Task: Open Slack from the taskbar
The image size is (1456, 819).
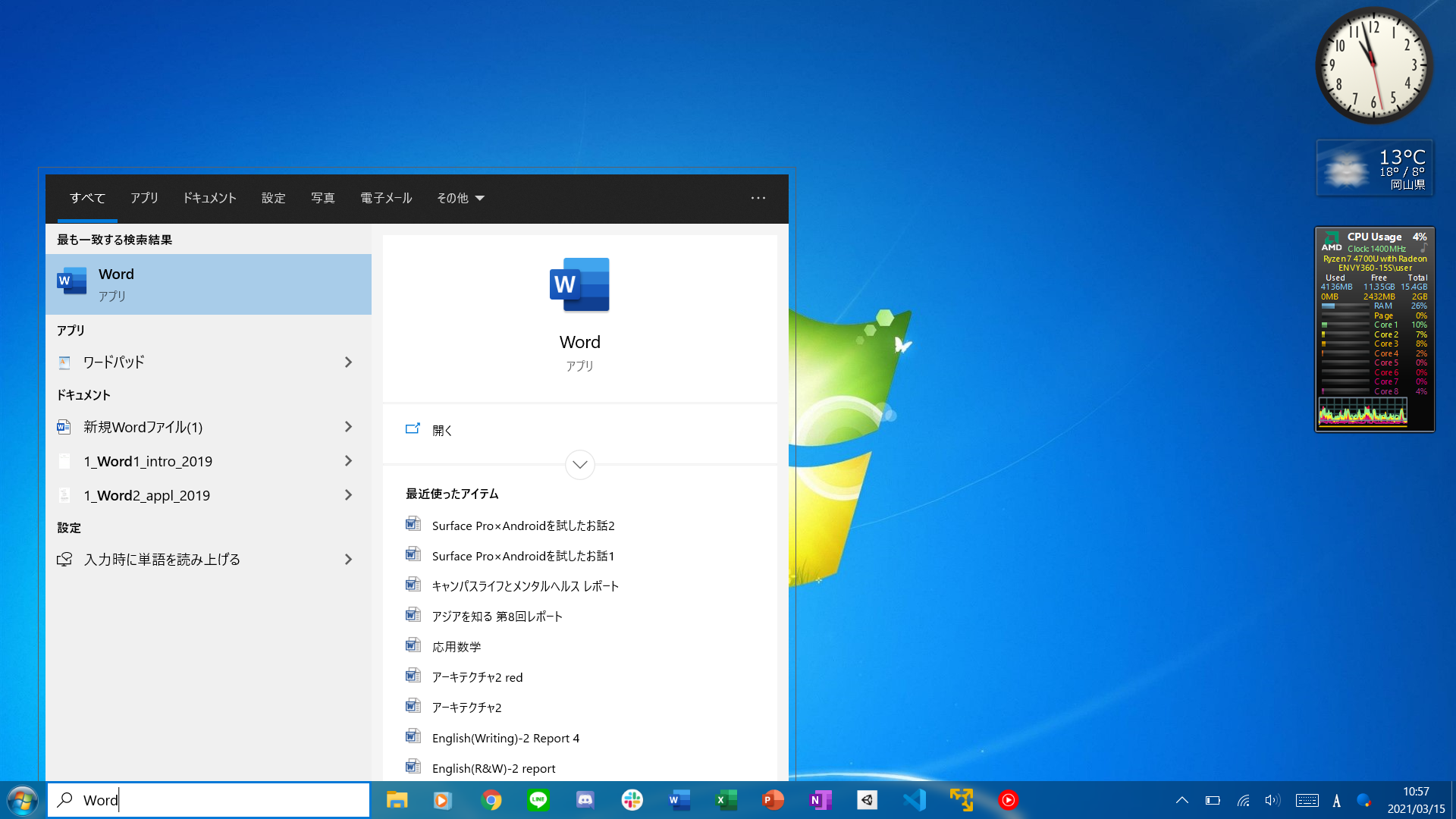Action: [x=632, y=799]
